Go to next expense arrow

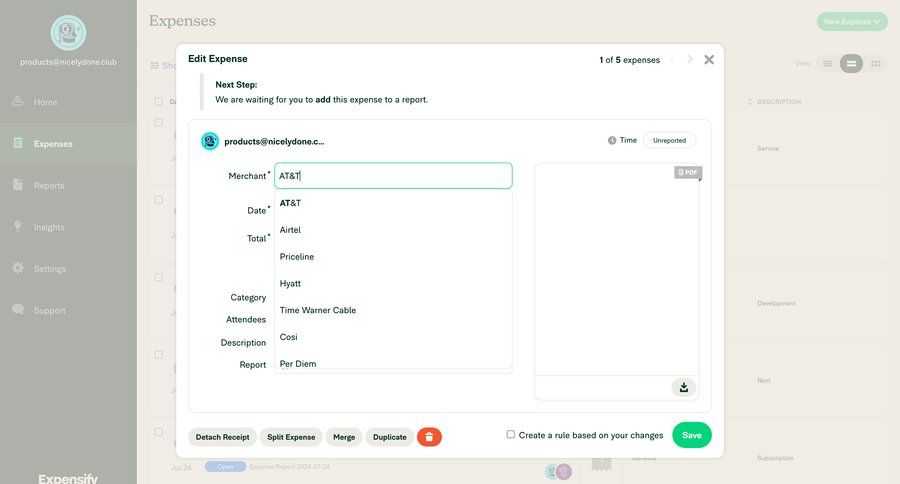(690, 60)
